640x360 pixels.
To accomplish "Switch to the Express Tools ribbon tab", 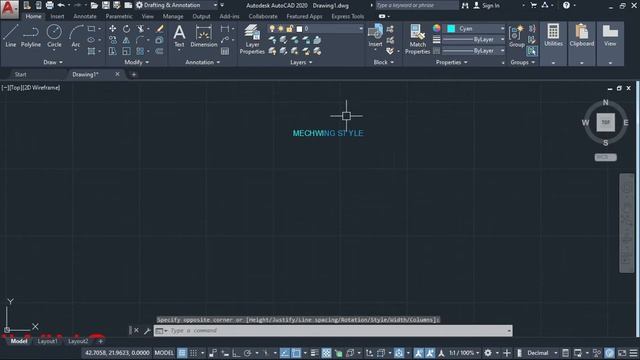I will [x=347, y=16].
